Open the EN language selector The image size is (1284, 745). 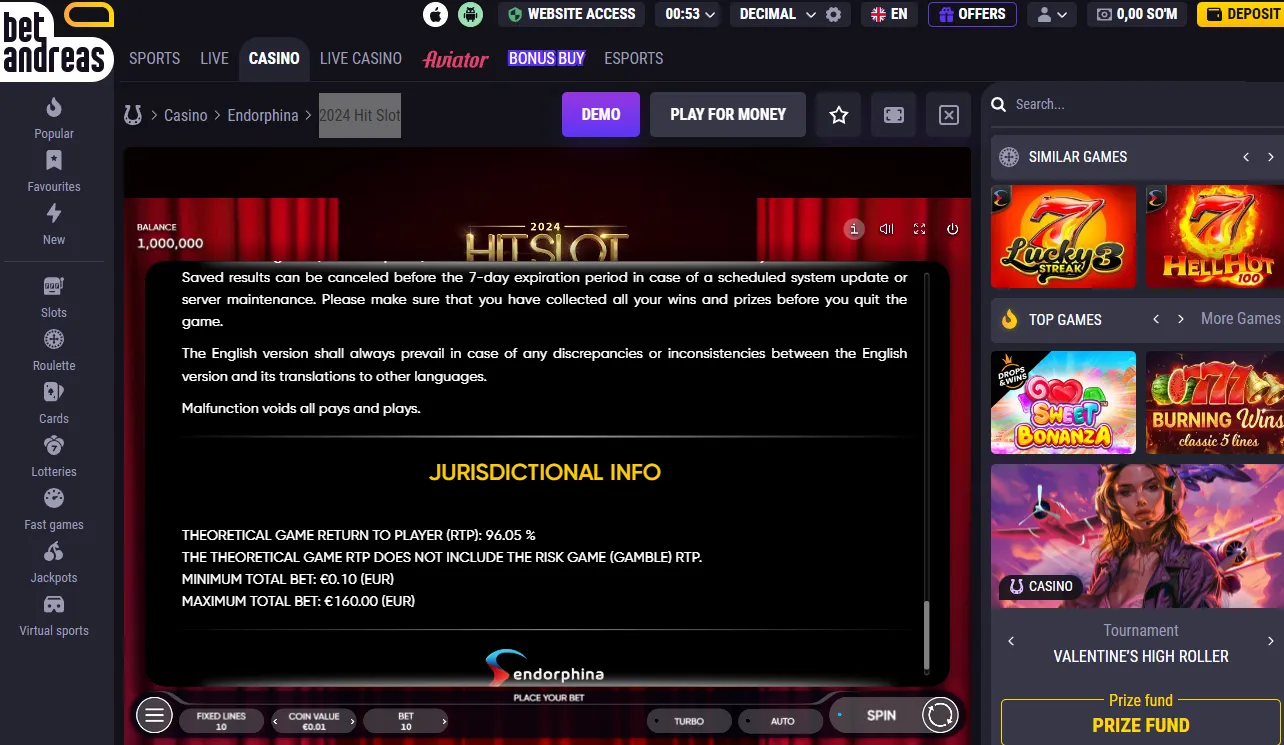click(889, 14)
